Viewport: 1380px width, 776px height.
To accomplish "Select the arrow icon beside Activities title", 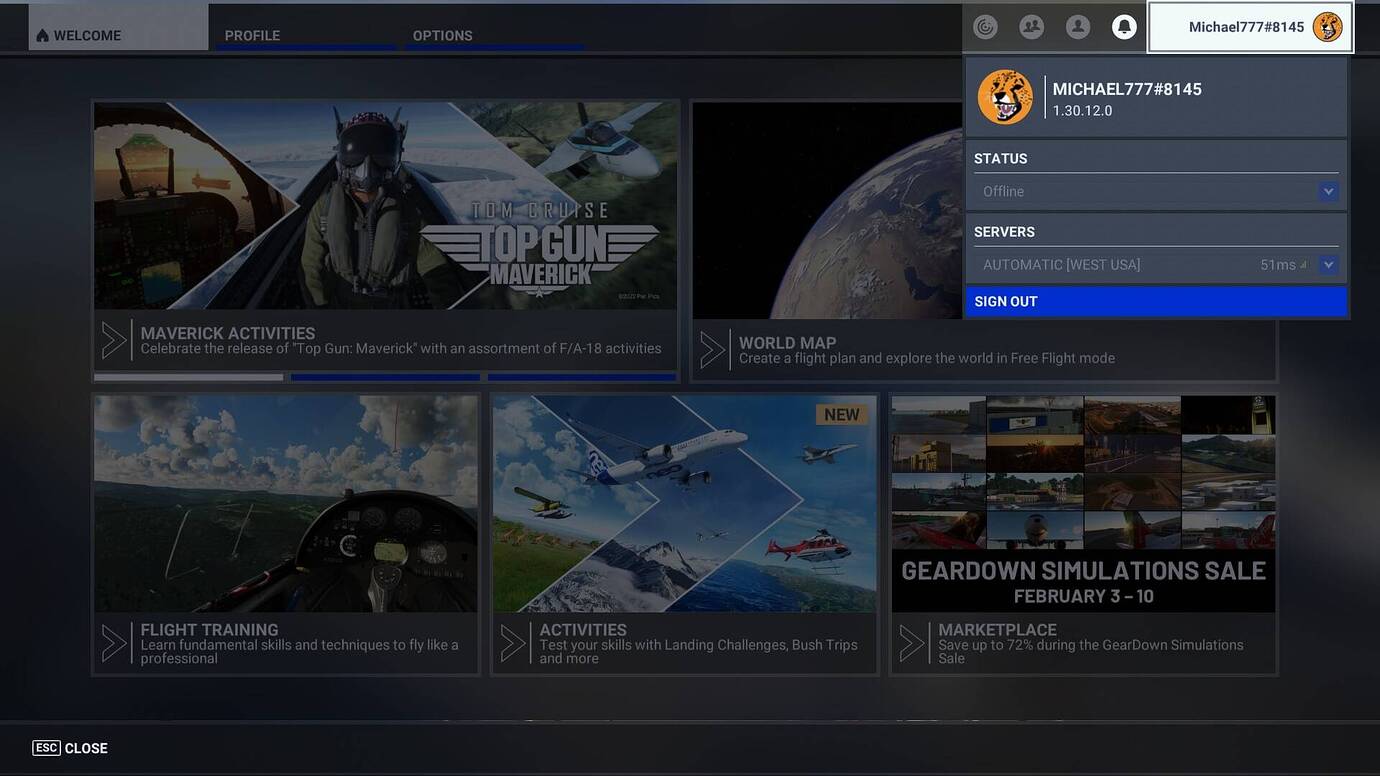I will click(x=513, y=643).
